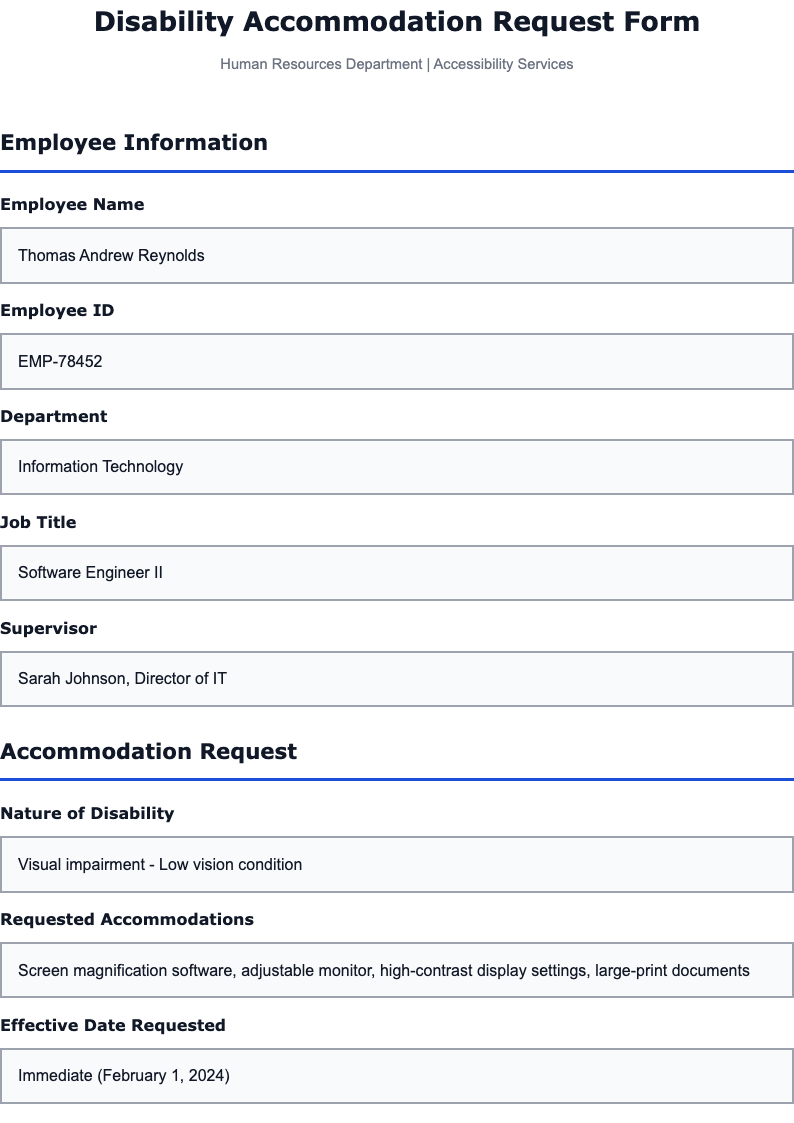Image resolution: width=794 pixels, height=1123 pixels.
Task: Select the Effective Date Requested label
Action: pos(113,1025)
